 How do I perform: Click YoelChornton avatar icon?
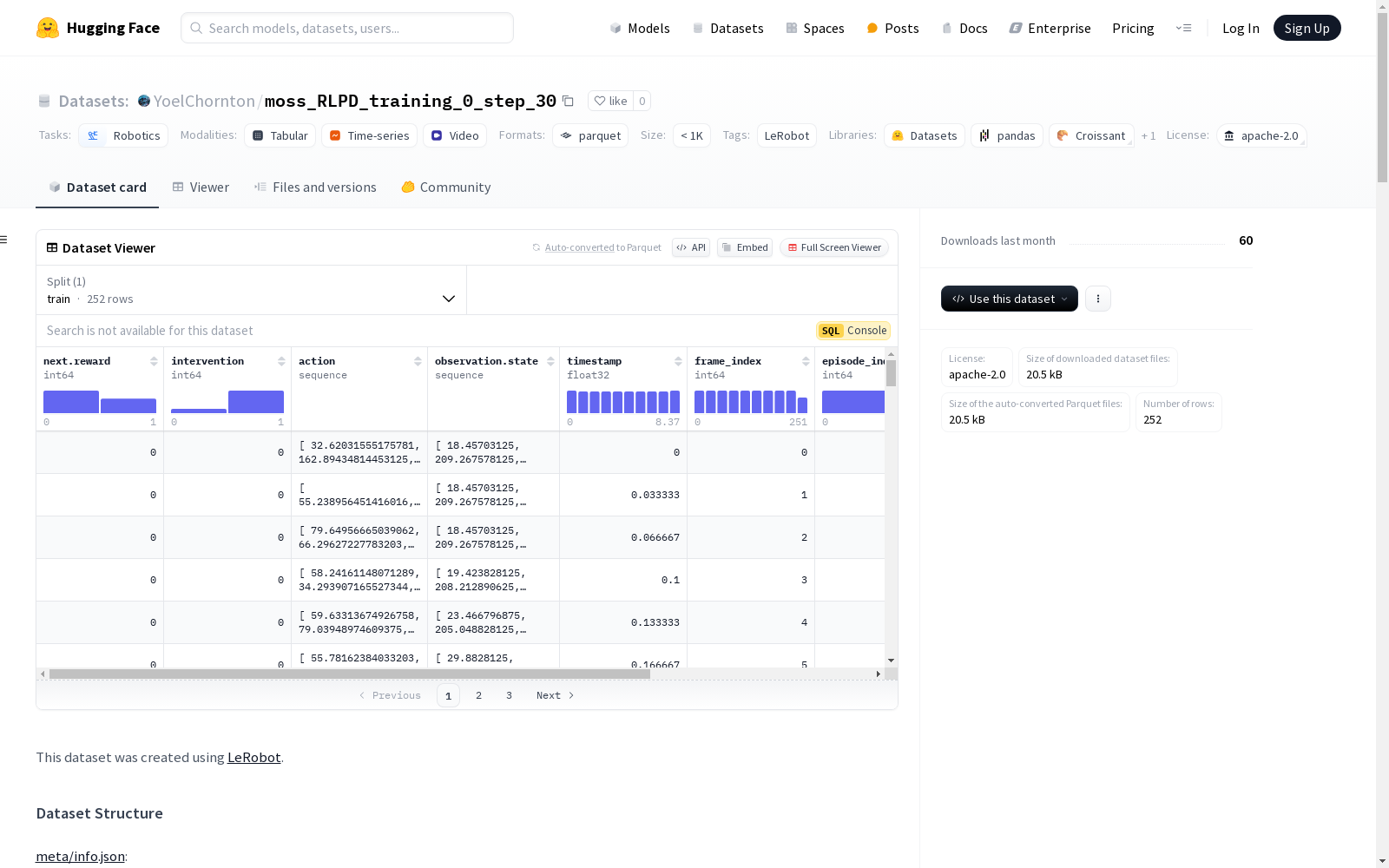coord(144,101)
